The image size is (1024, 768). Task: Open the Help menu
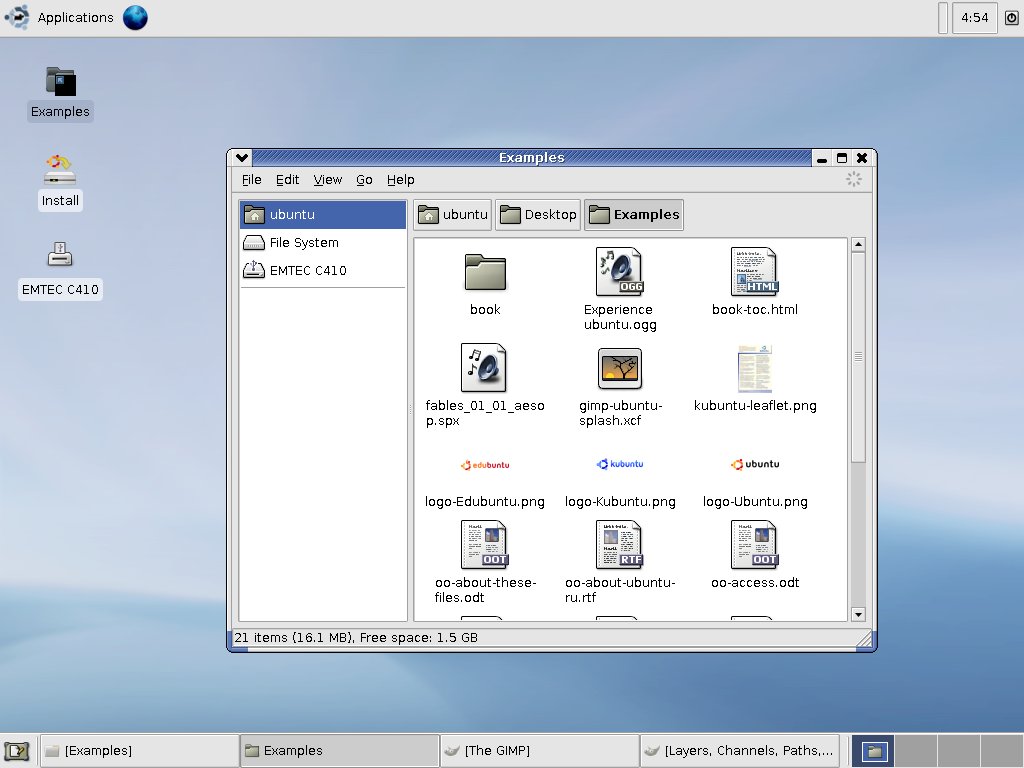point(400,180)
